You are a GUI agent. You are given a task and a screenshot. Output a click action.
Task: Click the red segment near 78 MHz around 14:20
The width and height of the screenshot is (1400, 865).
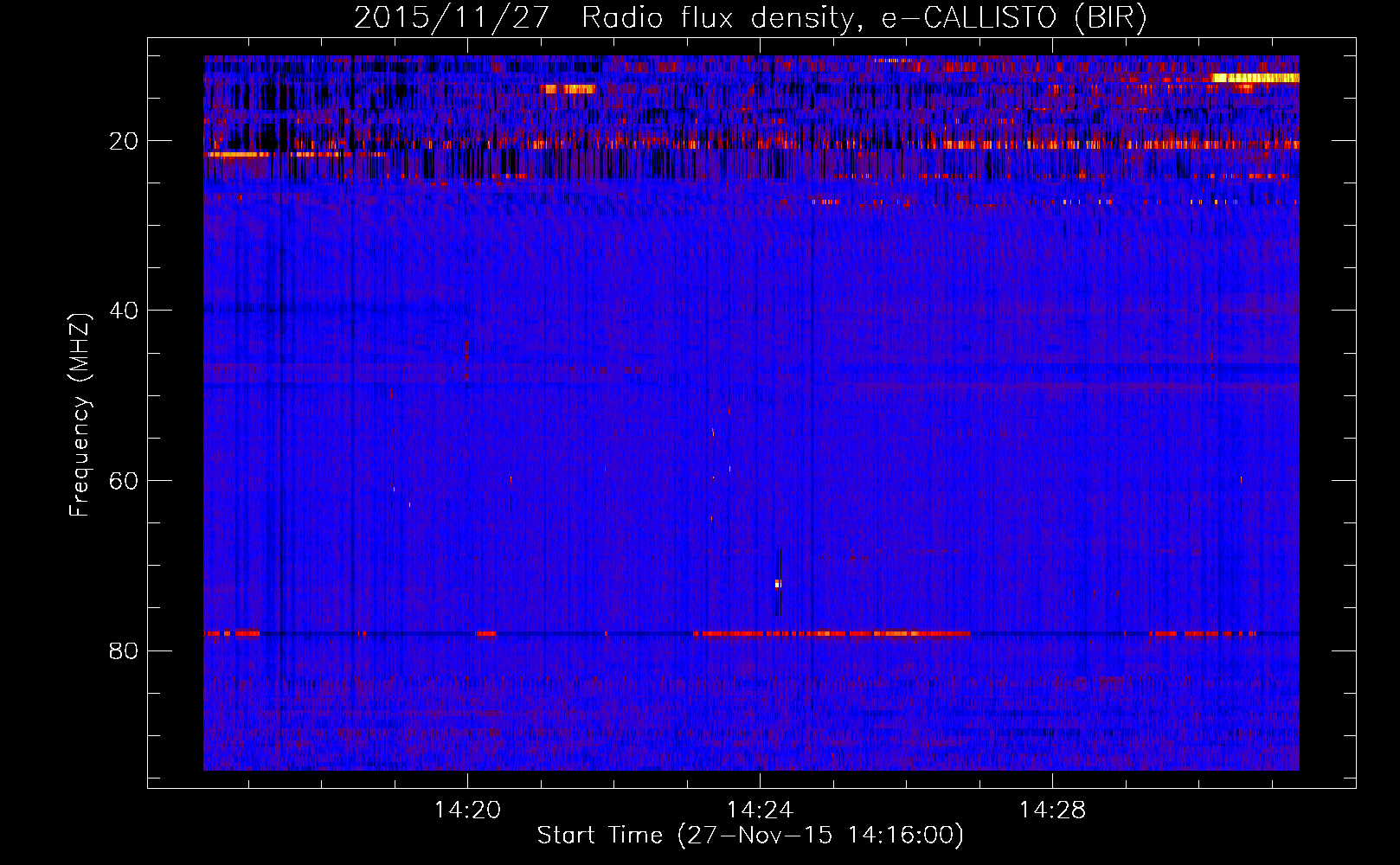[486, 634]
